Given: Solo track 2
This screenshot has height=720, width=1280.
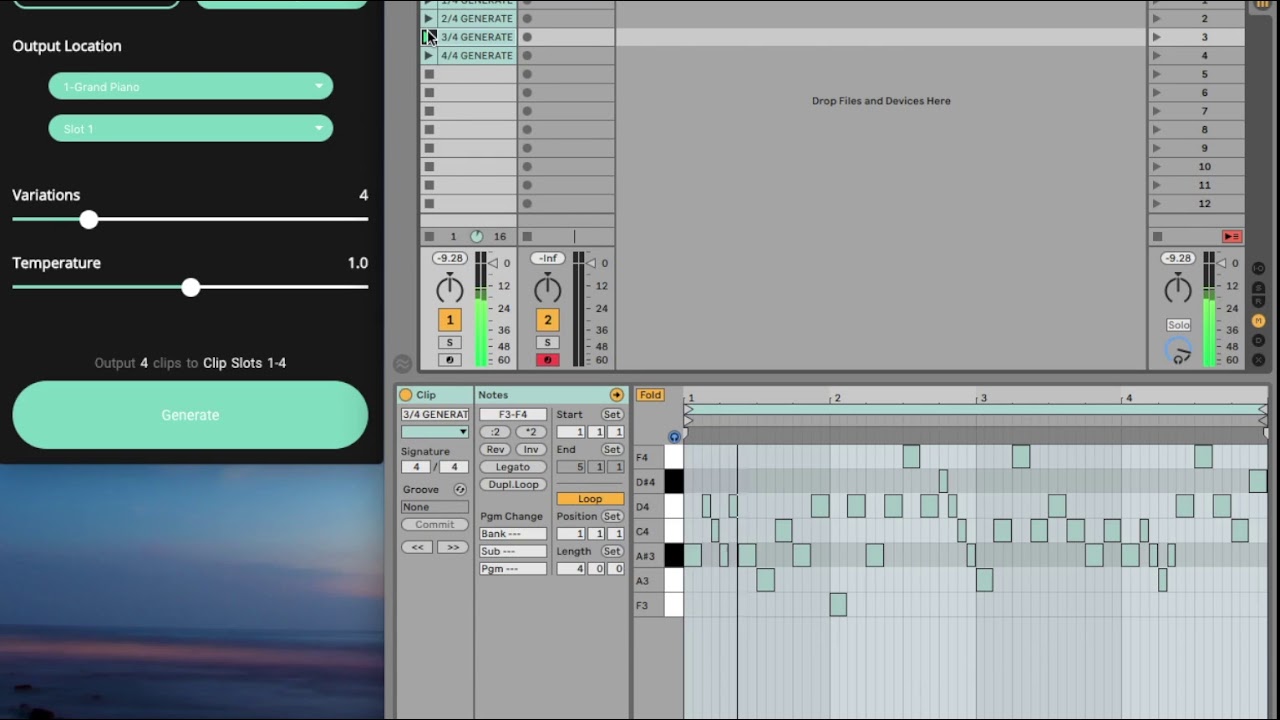Looking at the screenshot, I should click(547, 342).
